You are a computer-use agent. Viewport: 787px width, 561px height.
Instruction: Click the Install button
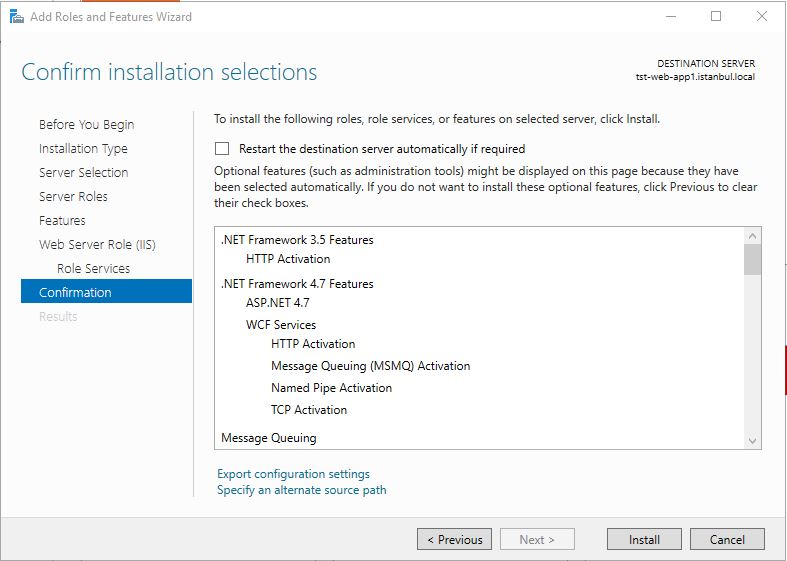[x=644, y=539]
